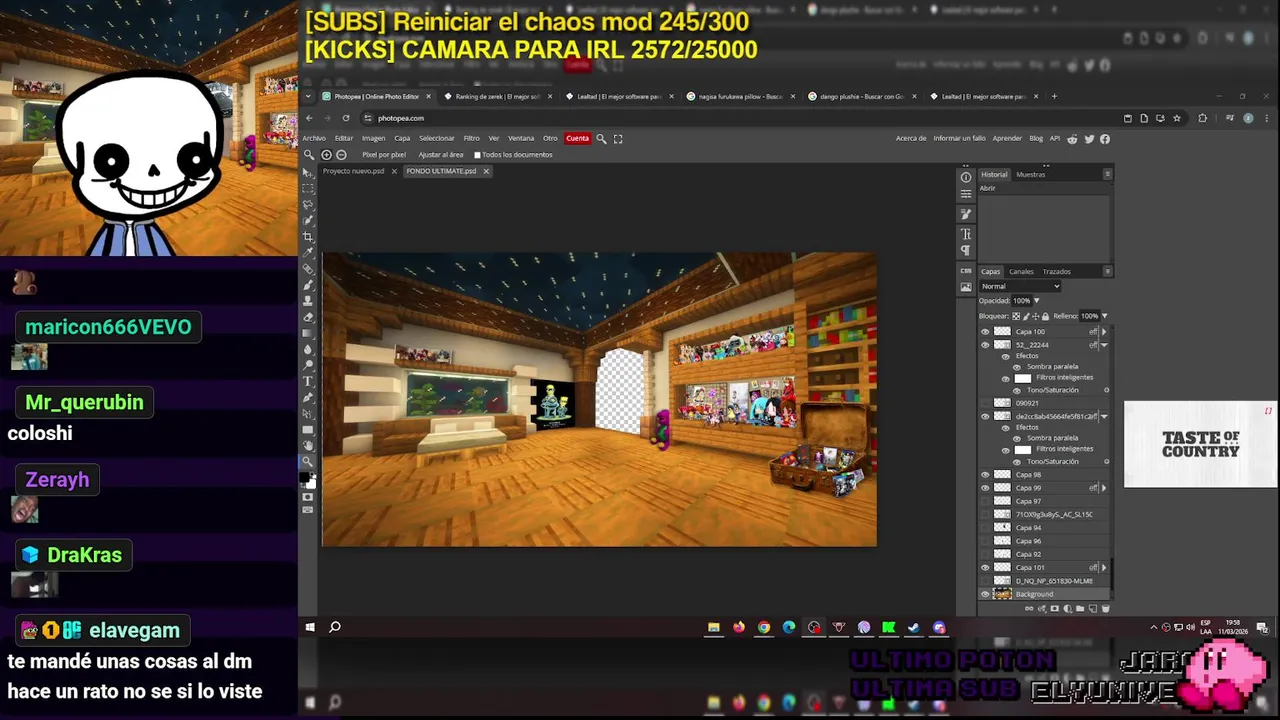
Task: Open the Relleno value dropdown arrow
Action: [x=1105, y=316]
